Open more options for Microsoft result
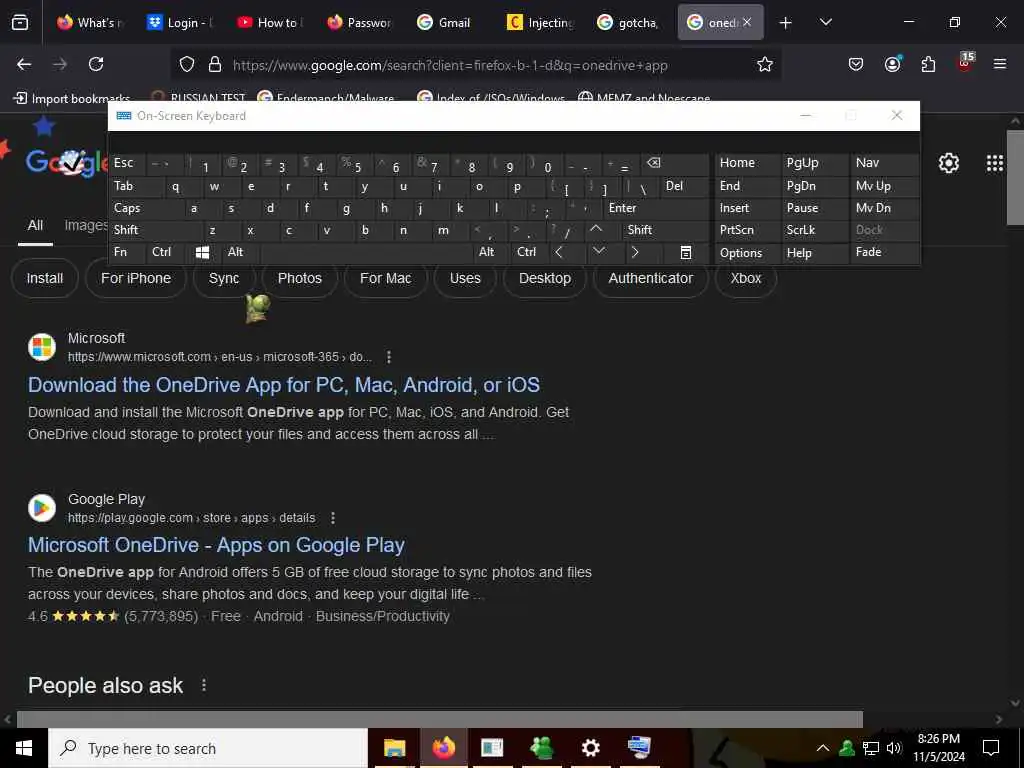The height and width of the screenshot is (768, 1024). 389,357
